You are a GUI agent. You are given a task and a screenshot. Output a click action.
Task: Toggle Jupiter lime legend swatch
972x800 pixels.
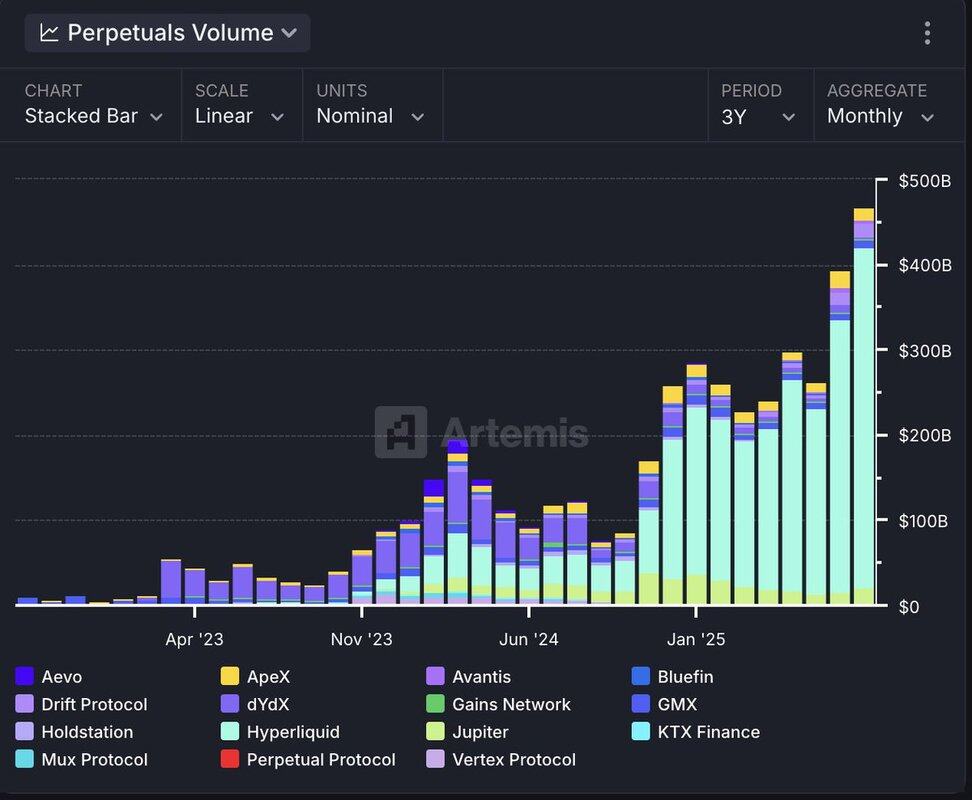435,731
